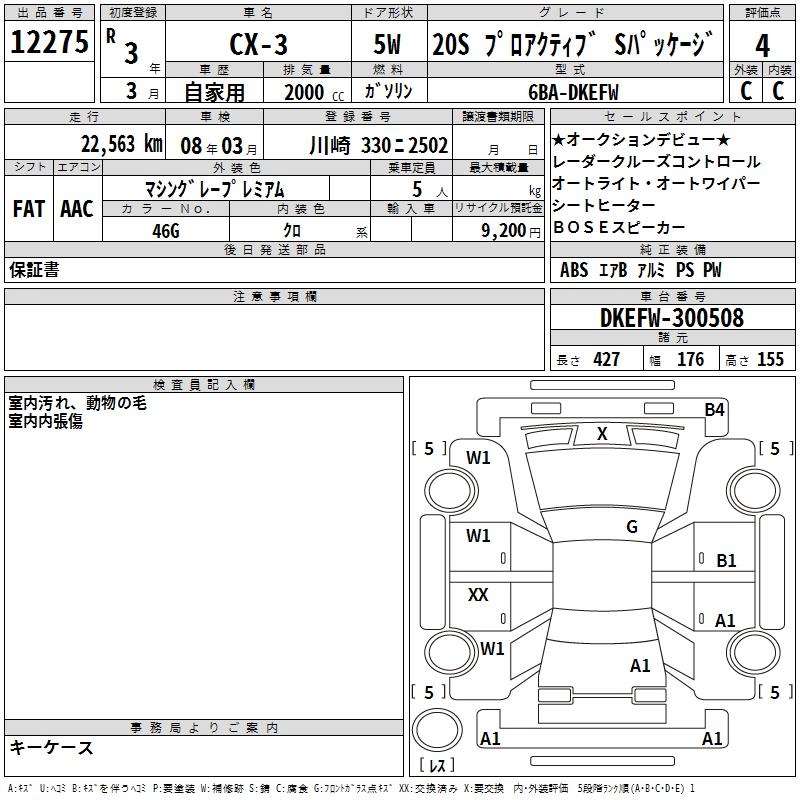Select seating capacity 5 人
Image resolution: width=800 pixels, height=800 pixels.
[x=430, y=190]
